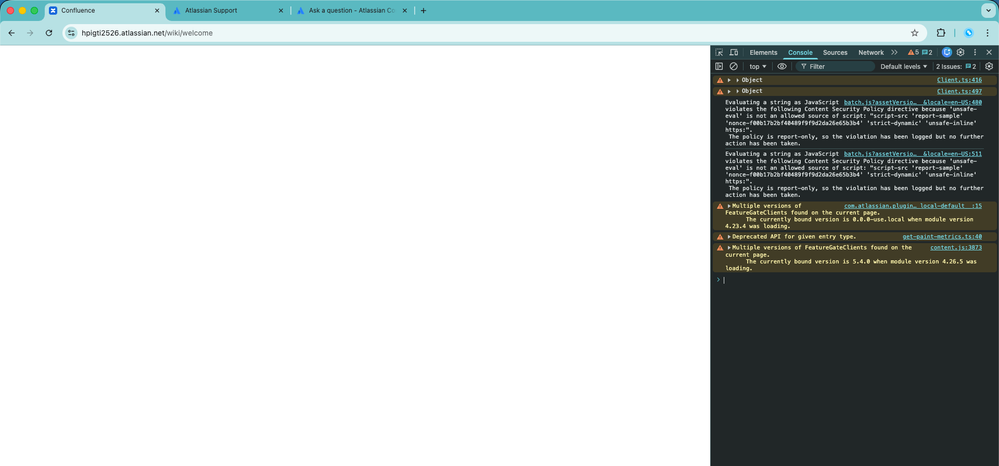Viewport: 999px width, 466px height.
Task: Open the content.js:3873 source link
Action: [x=956, y=247]
